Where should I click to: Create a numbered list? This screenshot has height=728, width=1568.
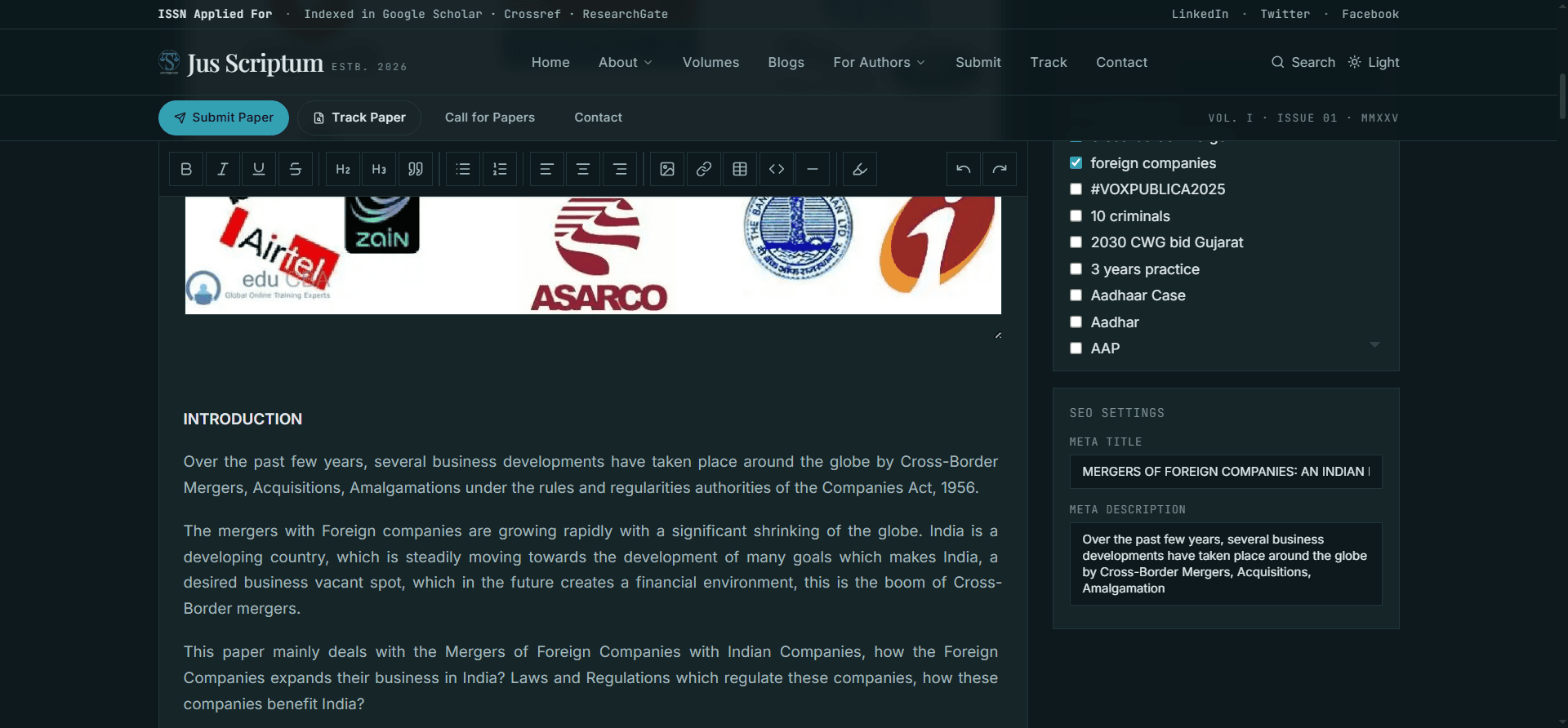[500, 169]
